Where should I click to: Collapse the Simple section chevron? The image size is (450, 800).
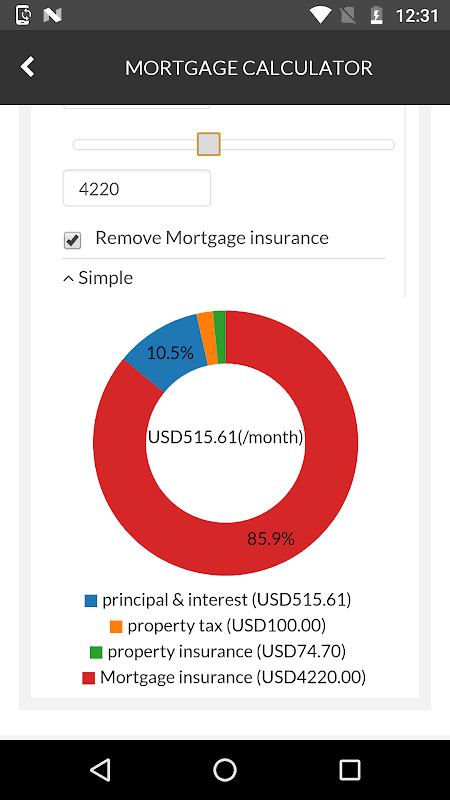[x=68, y=279]
